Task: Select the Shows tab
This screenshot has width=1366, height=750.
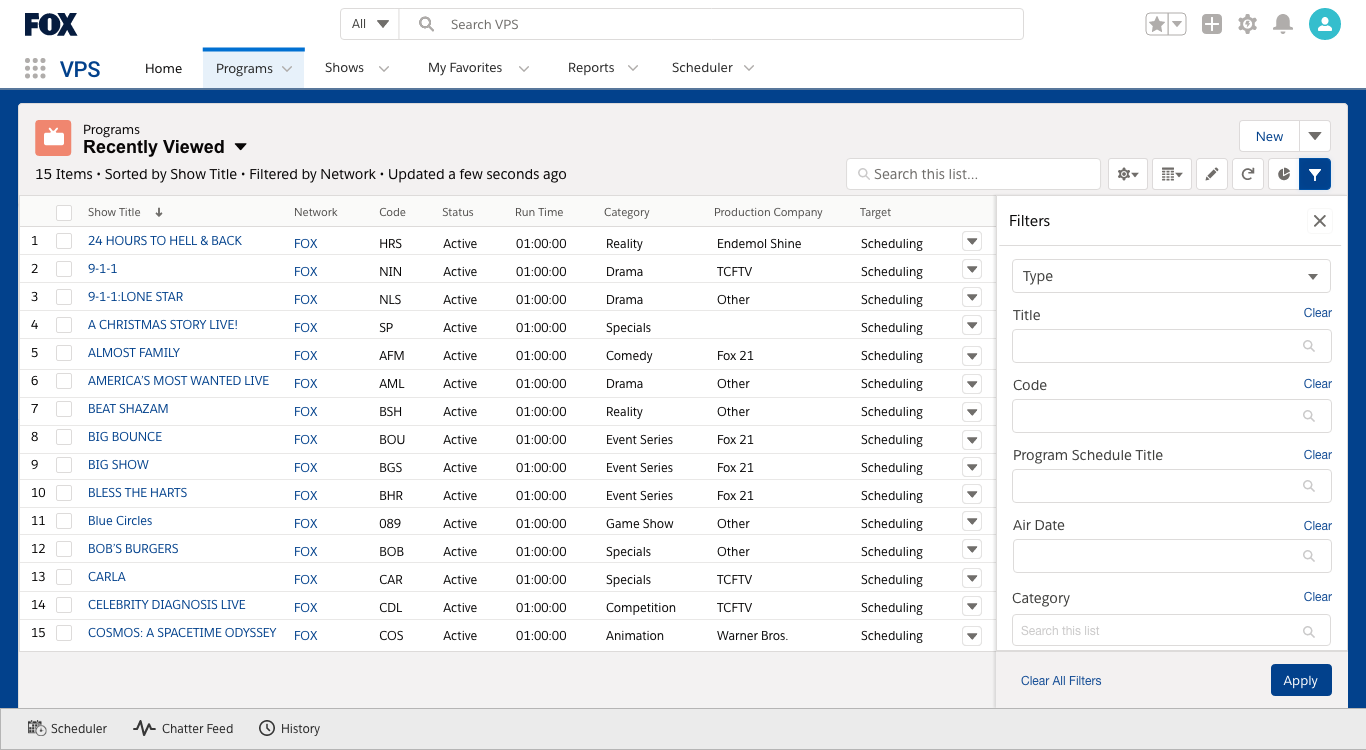Action: (x=344, y=68)
